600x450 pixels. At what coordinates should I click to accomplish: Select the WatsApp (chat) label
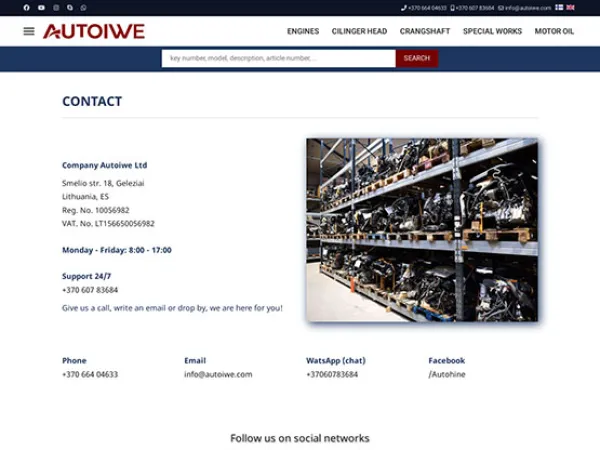tap(336, 360)
